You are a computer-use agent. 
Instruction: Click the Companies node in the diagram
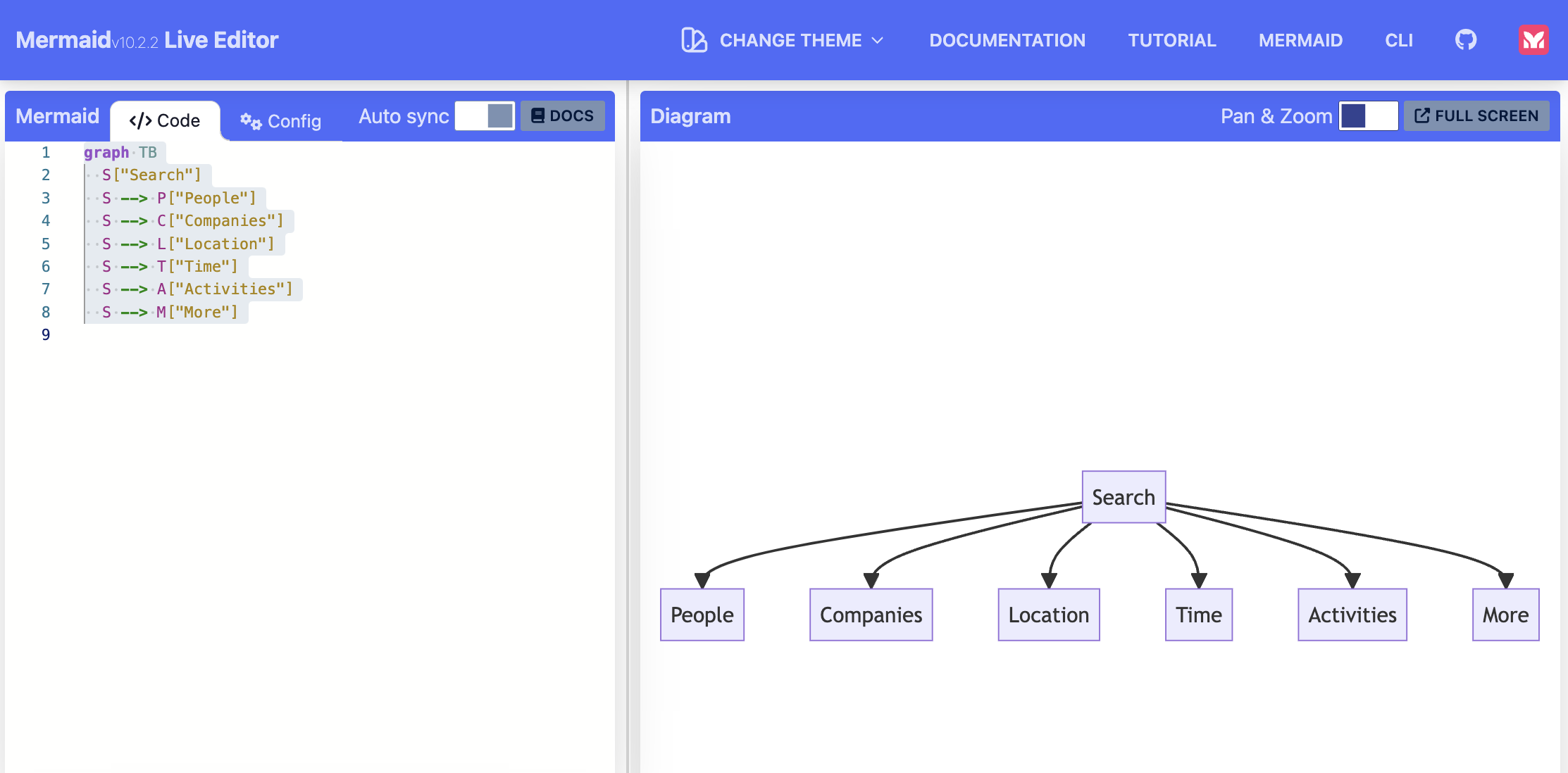871,615
